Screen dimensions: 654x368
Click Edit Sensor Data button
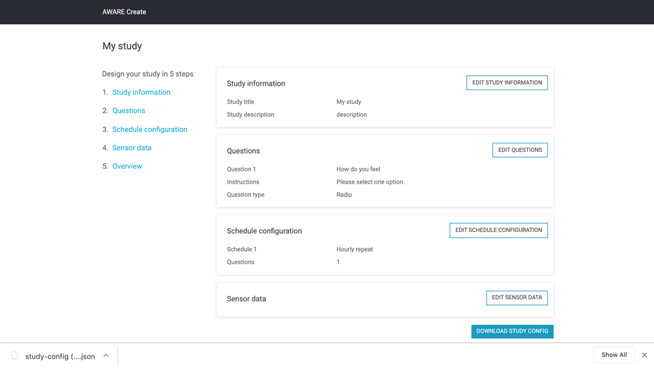(x=517, y=298)
